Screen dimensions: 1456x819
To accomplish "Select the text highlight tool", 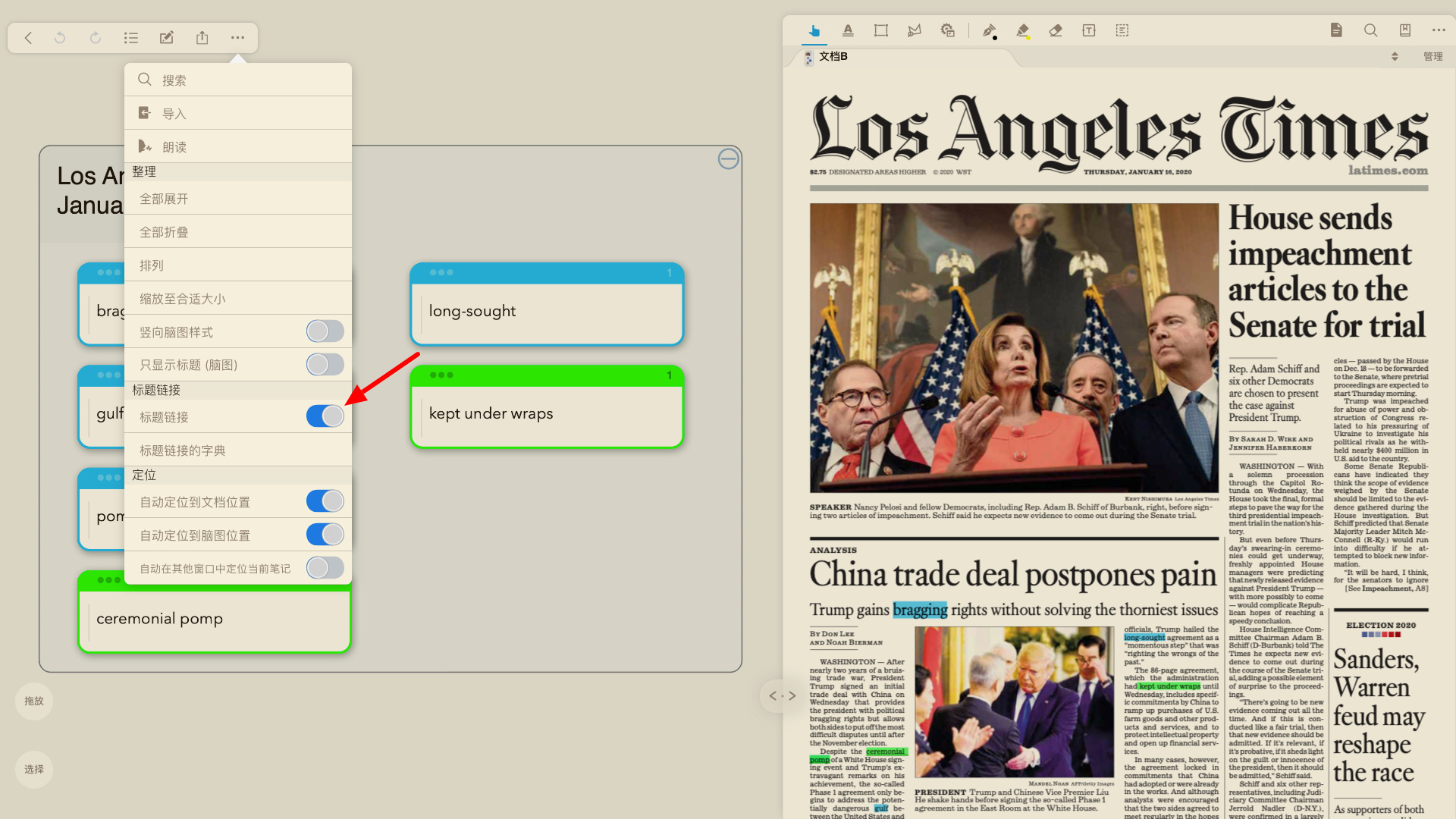I will [x=848, y=30].
